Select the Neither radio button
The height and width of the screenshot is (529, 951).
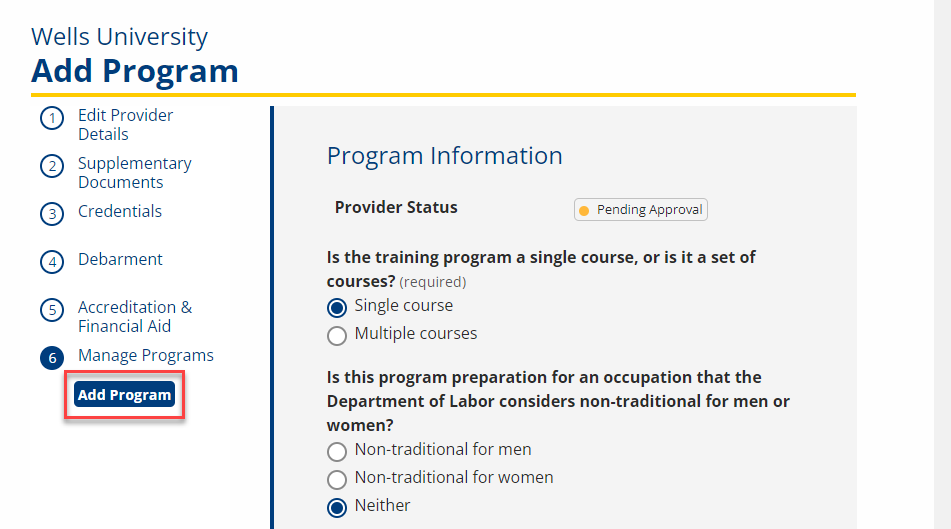tap(337, 507)
